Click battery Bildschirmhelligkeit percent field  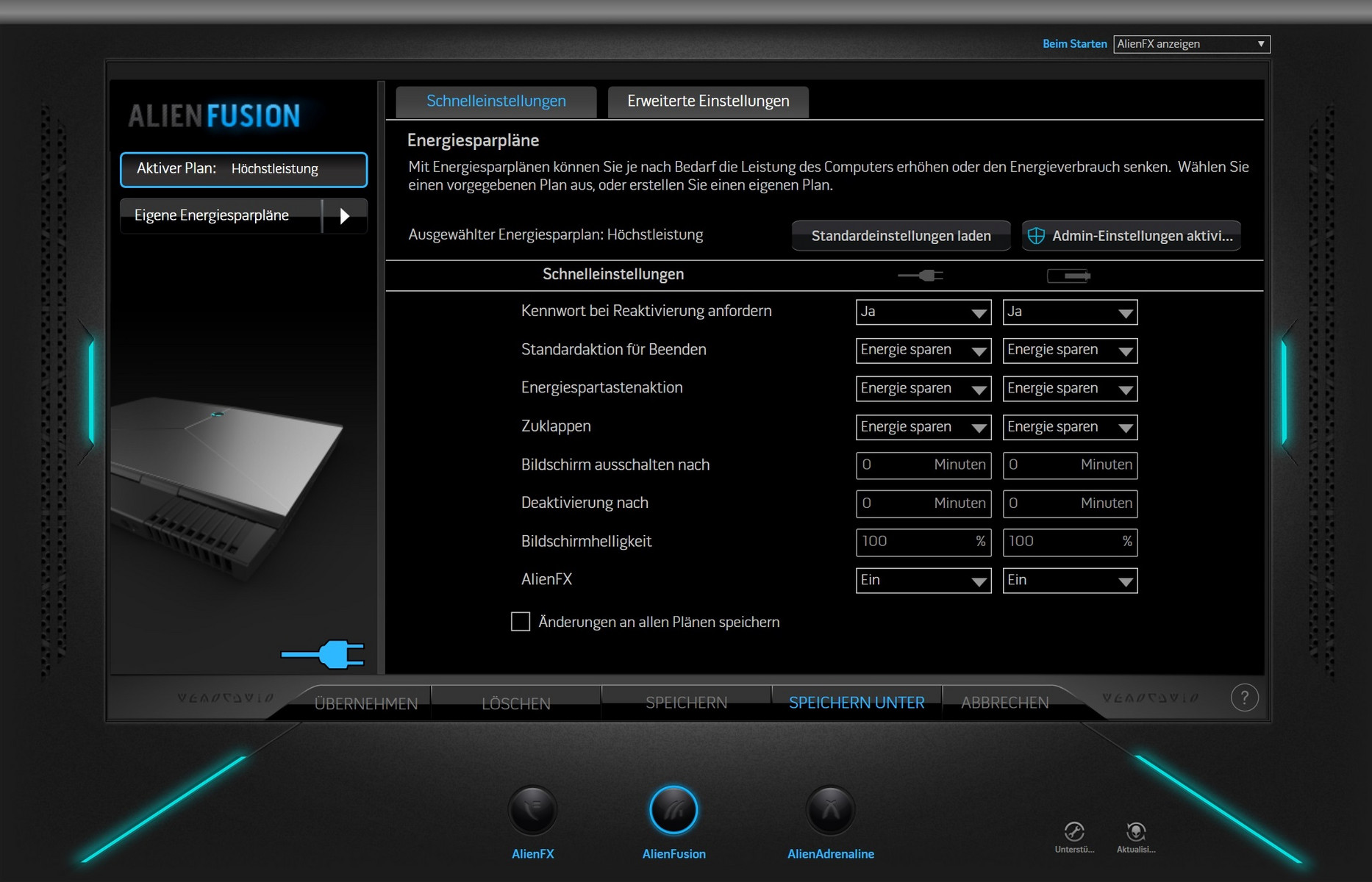click(x=1070, y=542)
